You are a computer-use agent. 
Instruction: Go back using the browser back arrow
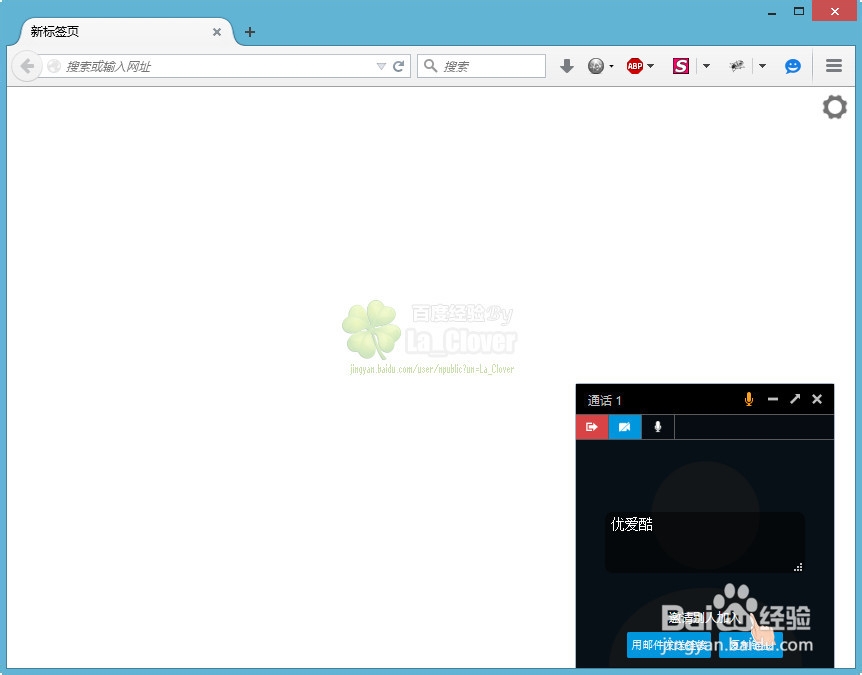coord(26,67)
